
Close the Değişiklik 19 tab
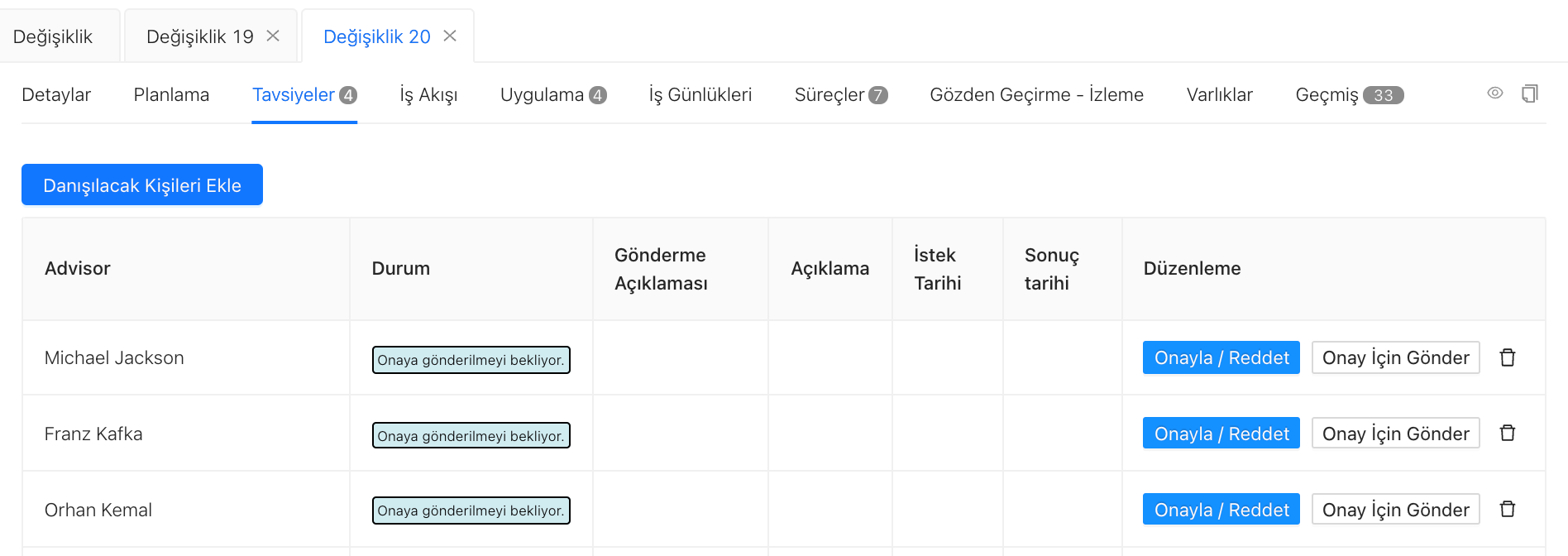coord(273,36)
